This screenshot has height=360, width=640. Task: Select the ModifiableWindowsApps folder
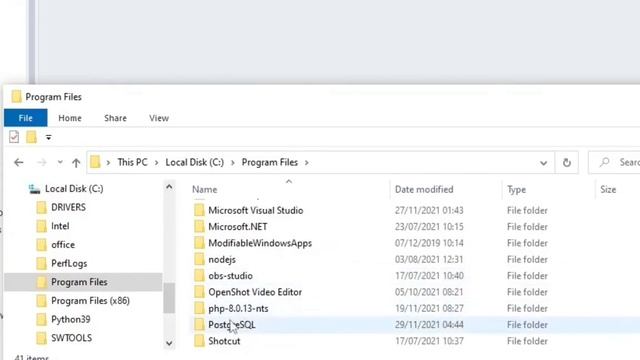pyautogui.click(x=260, y=243)
